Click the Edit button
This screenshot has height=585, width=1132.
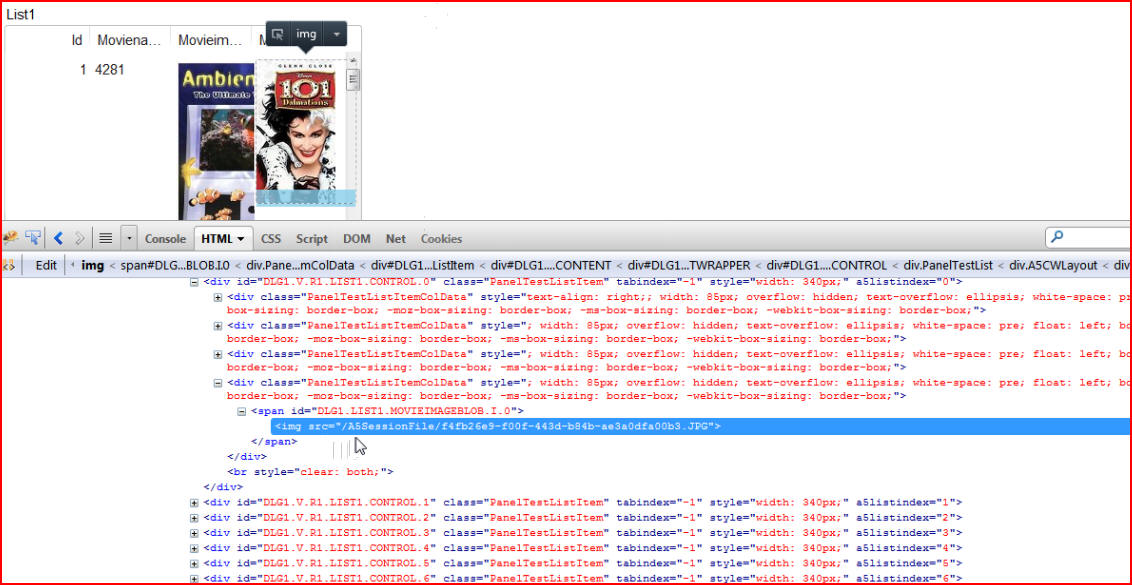point(46,265)
